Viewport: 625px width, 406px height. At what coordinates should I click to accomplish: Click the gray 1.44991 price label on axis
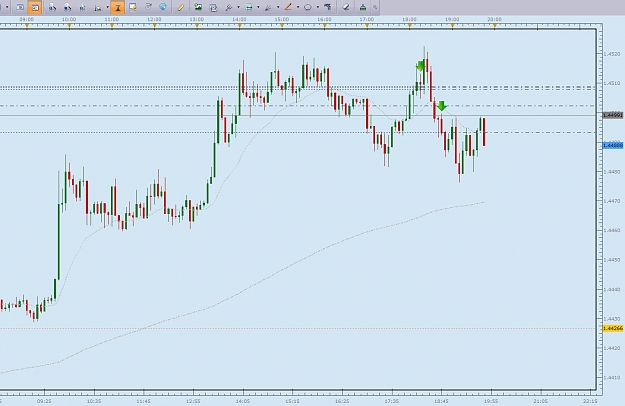coord(612,115)
